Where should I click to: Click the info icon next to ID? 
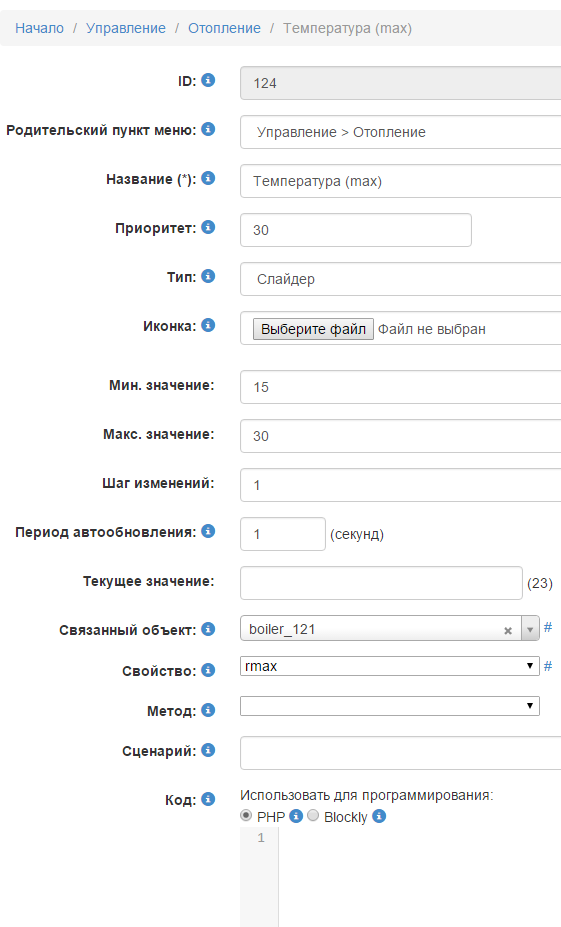(208, 80)
